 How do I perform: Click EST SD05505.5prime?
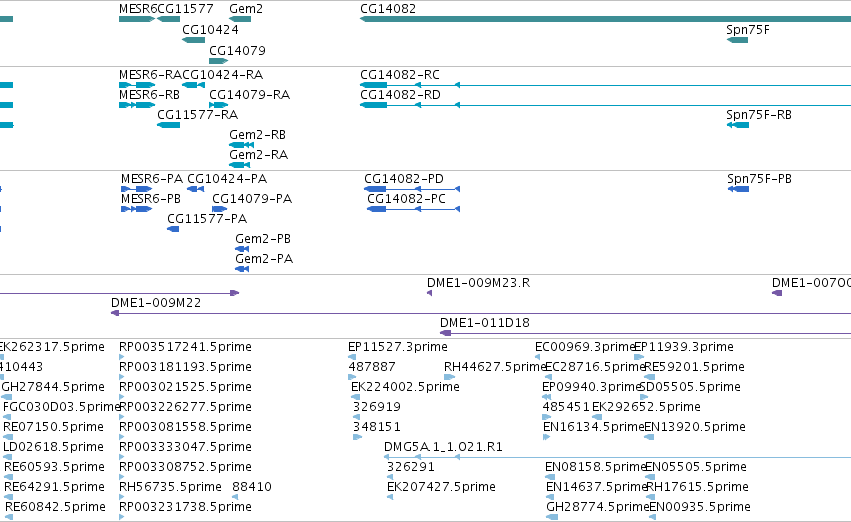(x=690, y=387)
